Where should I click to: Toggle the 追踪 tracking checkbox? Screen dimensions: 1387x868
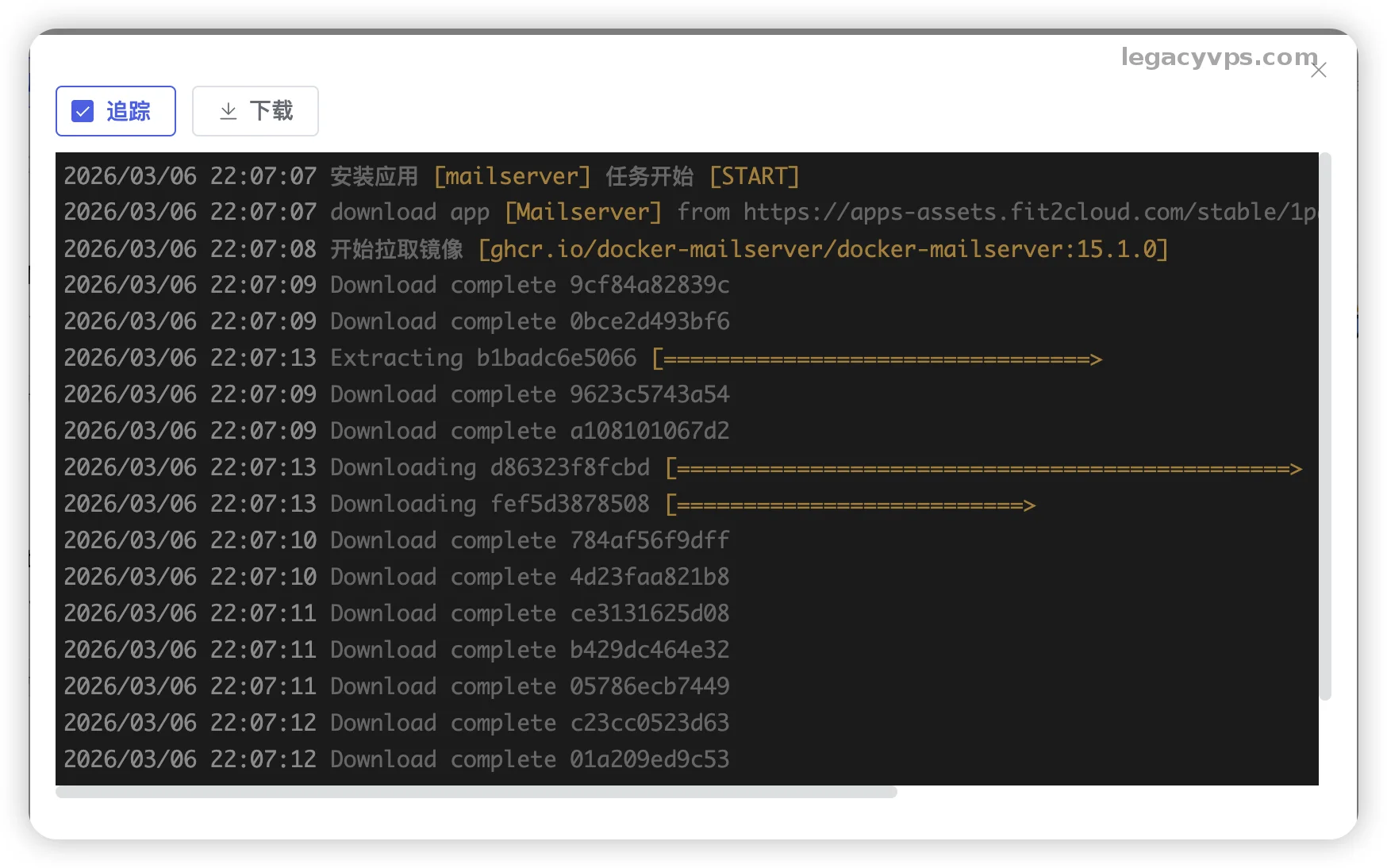pyautogui.click(x=83, y=111)
